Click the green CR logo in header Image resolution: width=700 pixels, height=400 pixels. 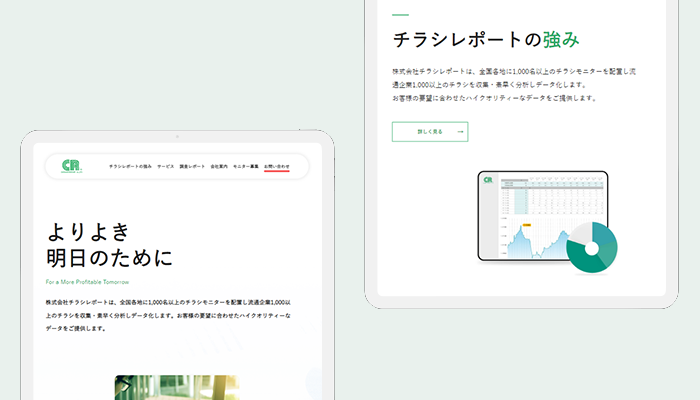click(x=71, y=166)
